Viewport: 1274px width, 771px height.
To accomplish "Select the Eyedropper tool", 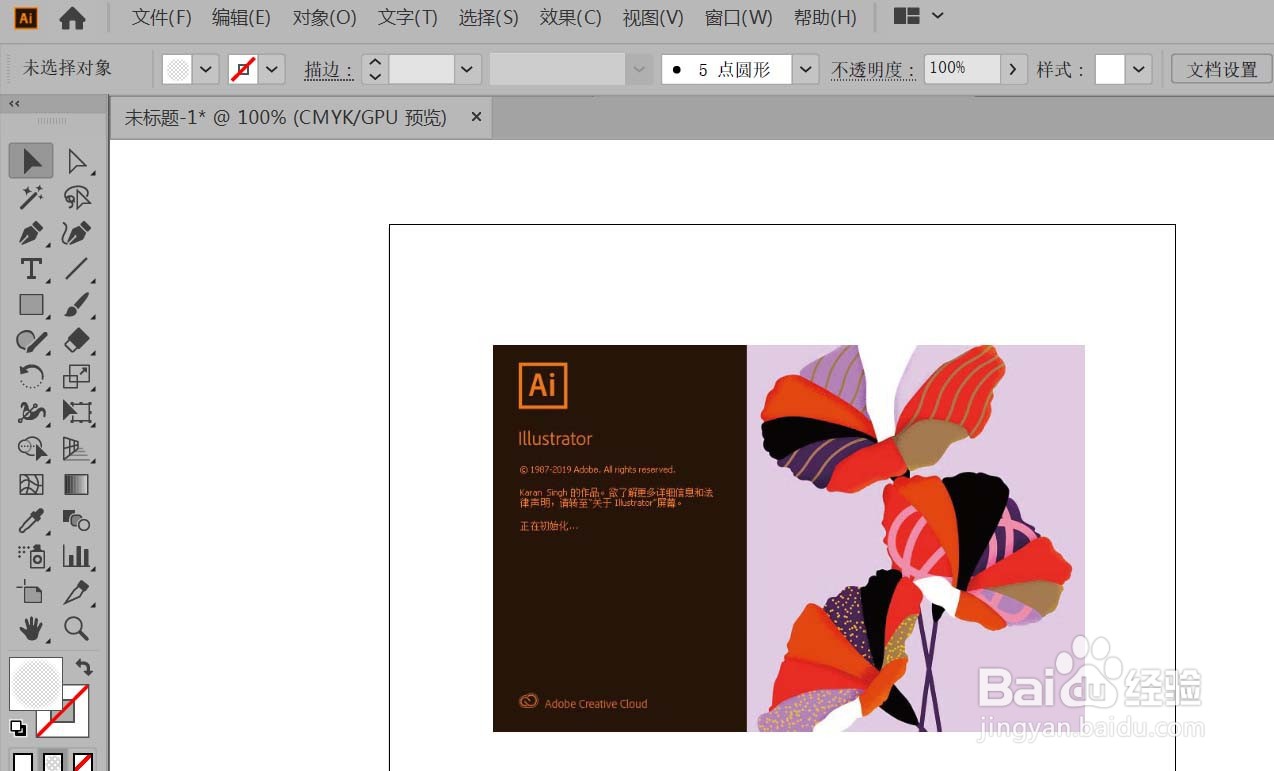I will 32,520.
